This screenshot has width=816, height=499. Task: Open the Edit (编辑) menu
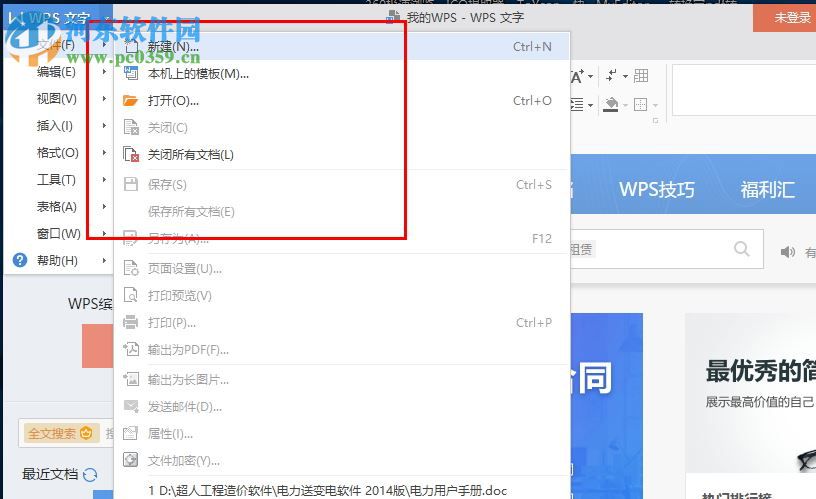click(x=58, y=71)
